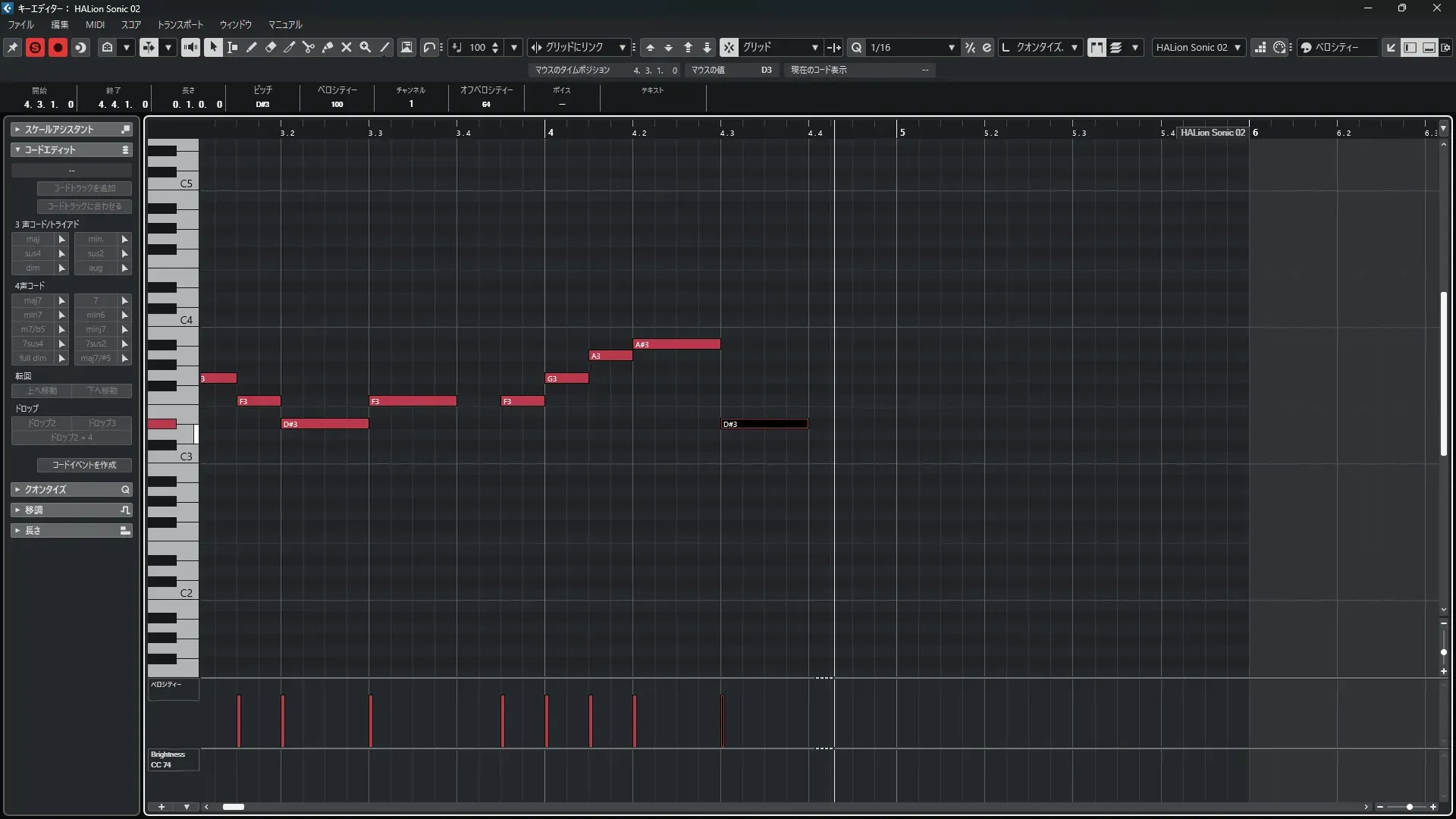The width and height of the screenshot is (1456, 819).
Task: Select the Split scissors tool
Action: (x=309, y=47)
